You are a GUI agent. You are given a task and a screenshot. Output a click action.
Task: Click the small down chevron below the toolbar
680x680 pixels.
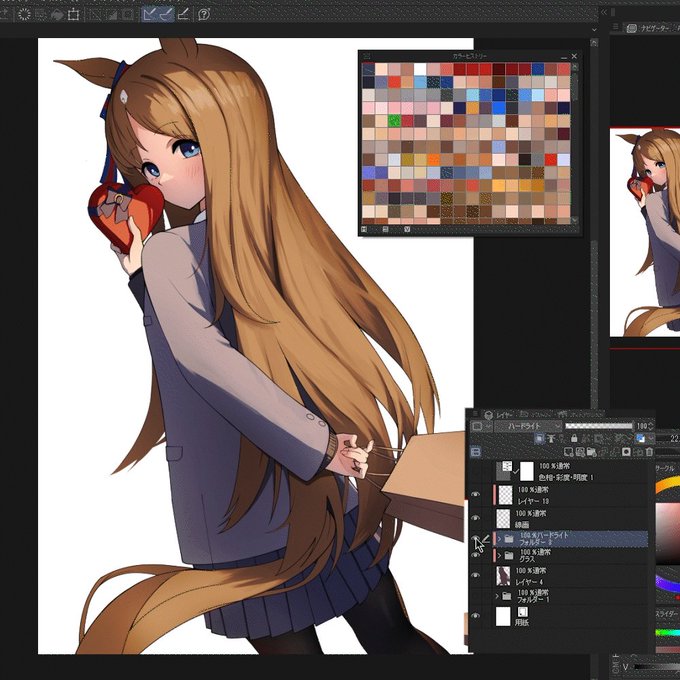click(x=594, y=29)
